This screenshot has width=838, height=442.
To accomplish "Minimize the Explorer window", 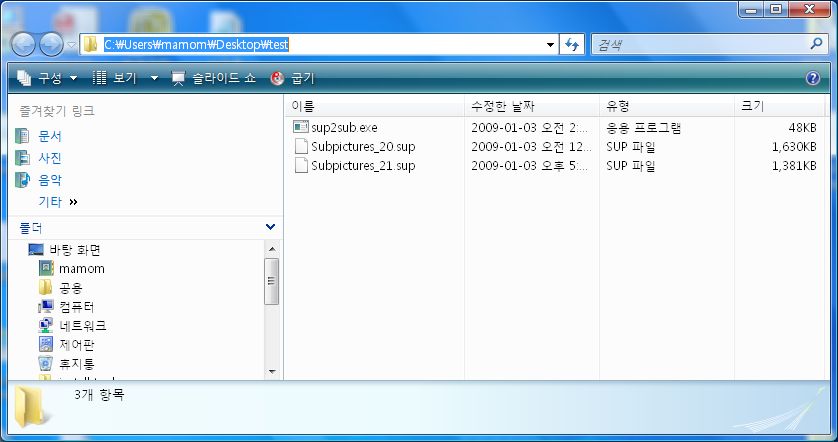I will coord(751,10).
